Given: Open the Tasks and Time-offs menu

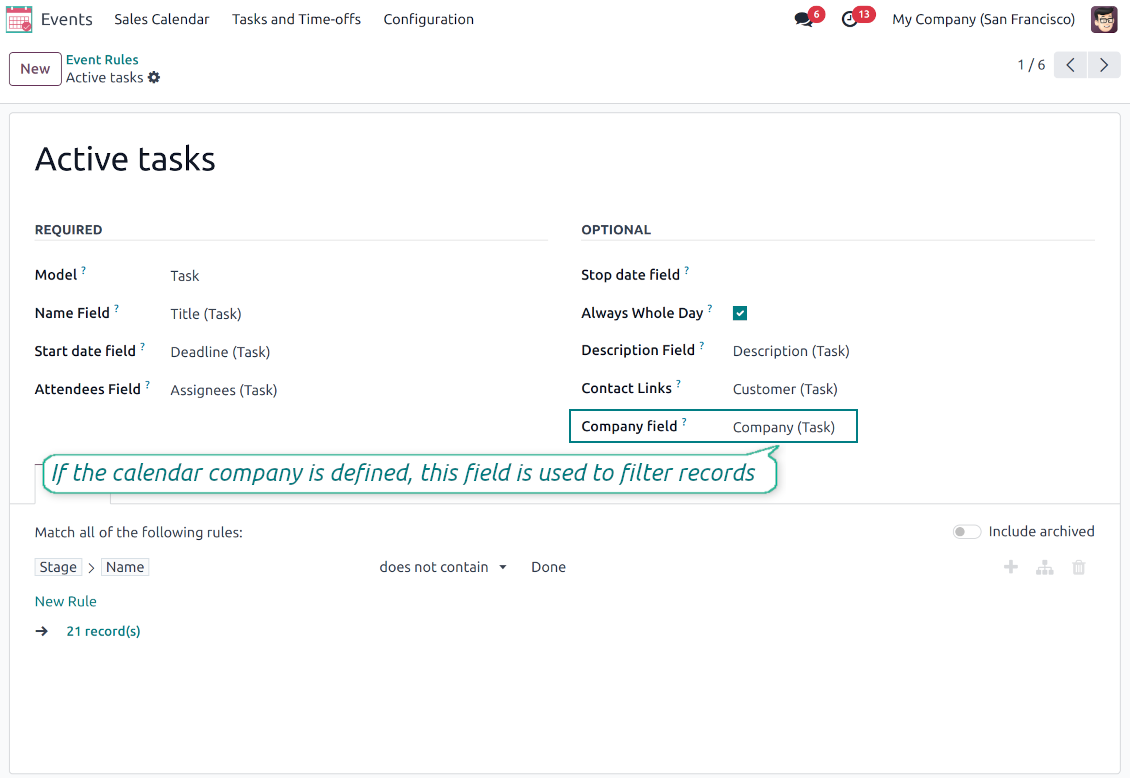Looking at the screenshot, I should point(296,19).
